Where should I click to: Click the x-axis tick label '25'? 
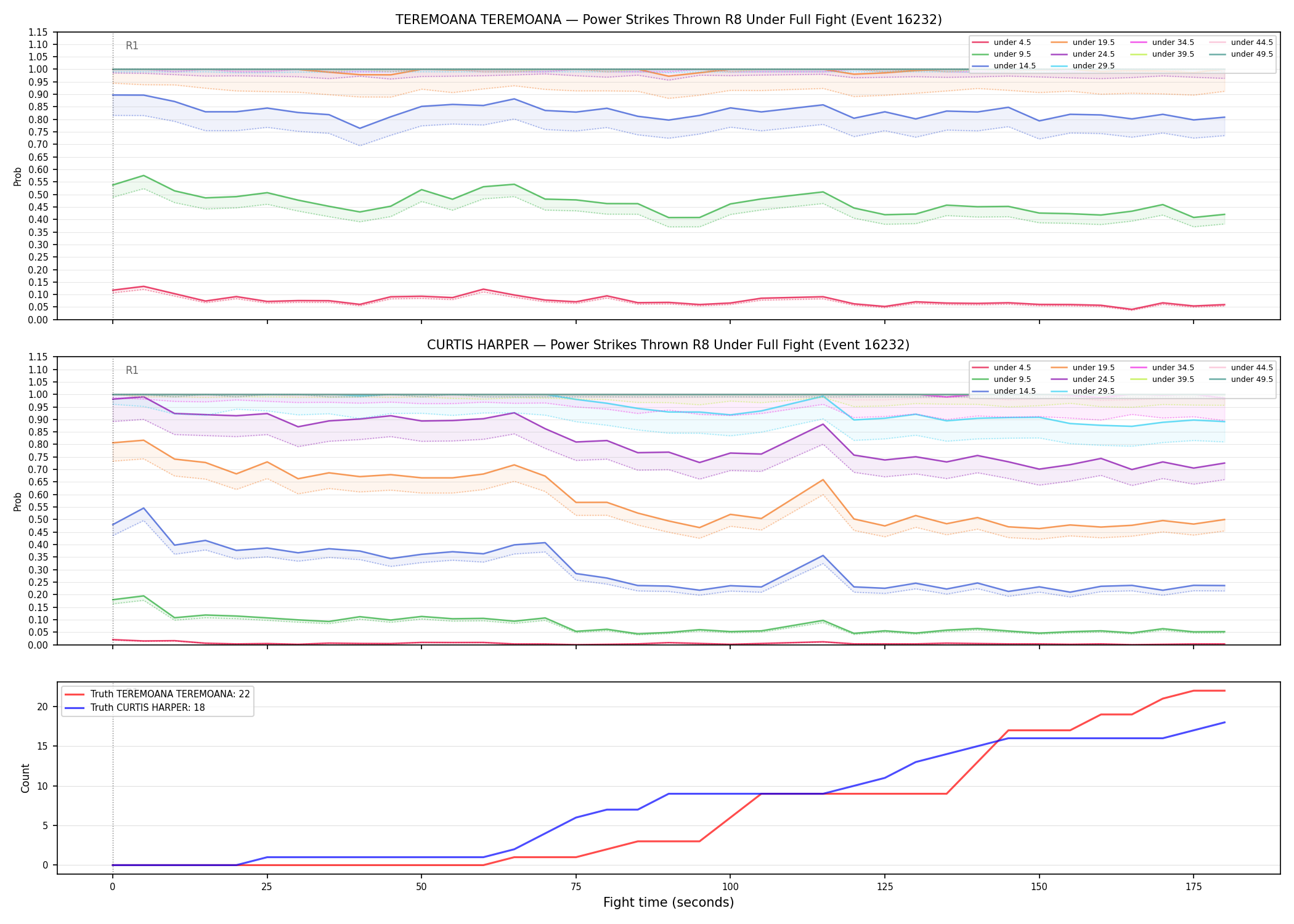pyautogui.click(x=267, y=887)
